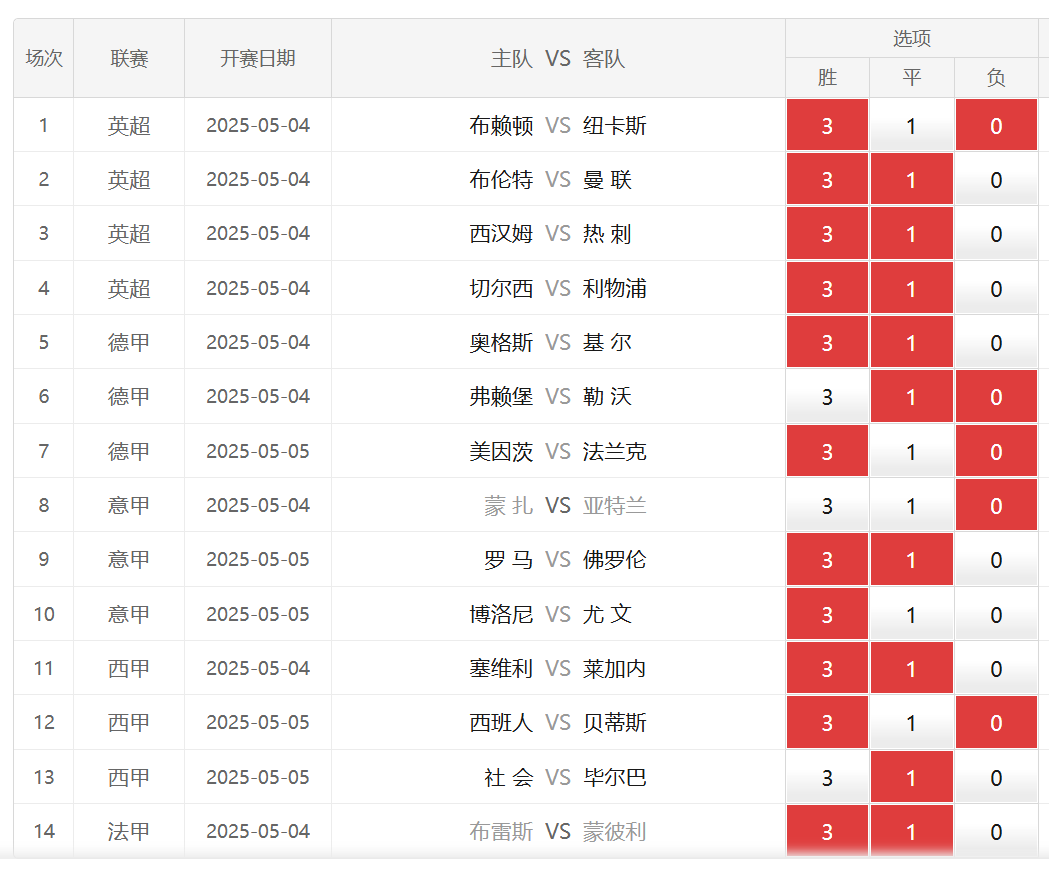Viewport: 1049px width, 873px height.
Task: Click the 场次 column header
Action: click(43, 58)
